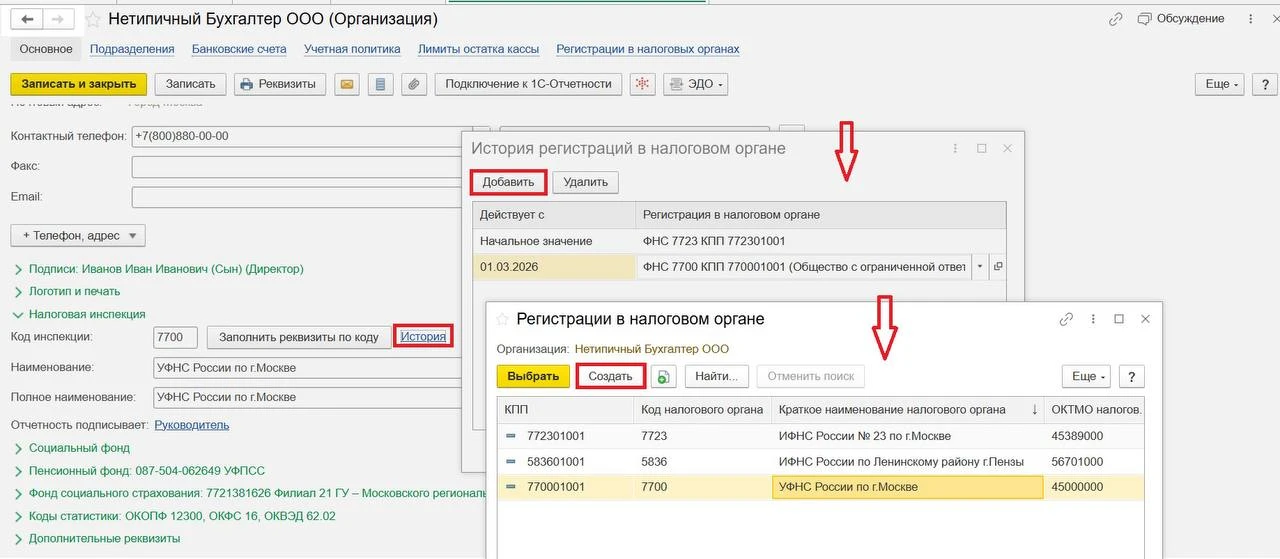Open the Учетная политика tab
The height and width of the screenshot is (559, 1280).
tap(352, 49)
